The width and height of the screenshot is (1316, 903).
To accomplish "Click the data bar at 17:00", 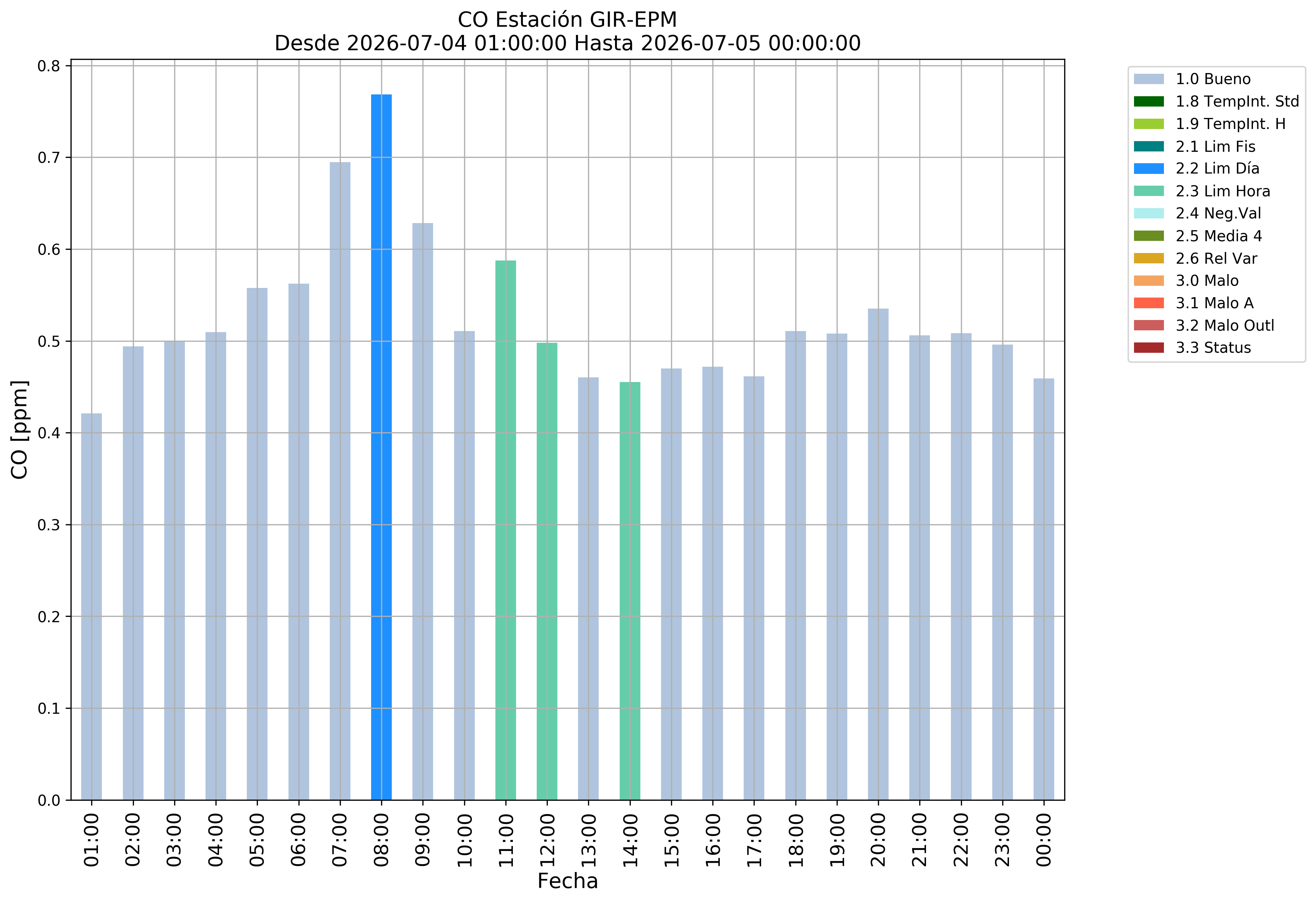I will tap(754, 588).
